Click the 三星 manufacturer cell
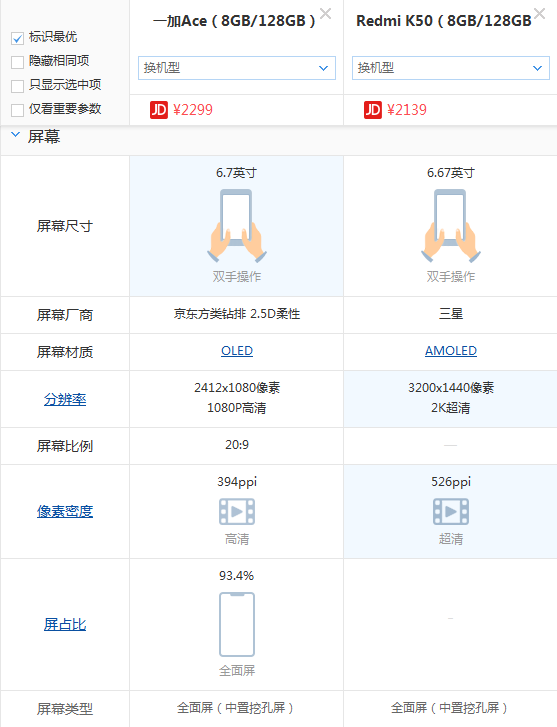This screenshot has width=557, height=727. coord(451,314)
